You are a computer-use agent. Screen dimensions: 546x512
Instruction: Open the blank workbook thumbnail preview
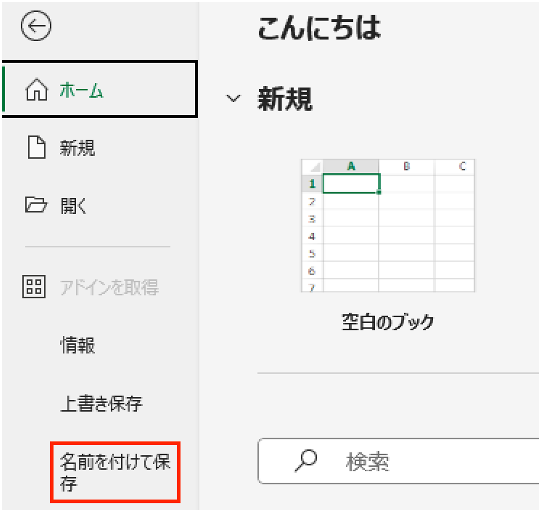[x=388, y=225]
